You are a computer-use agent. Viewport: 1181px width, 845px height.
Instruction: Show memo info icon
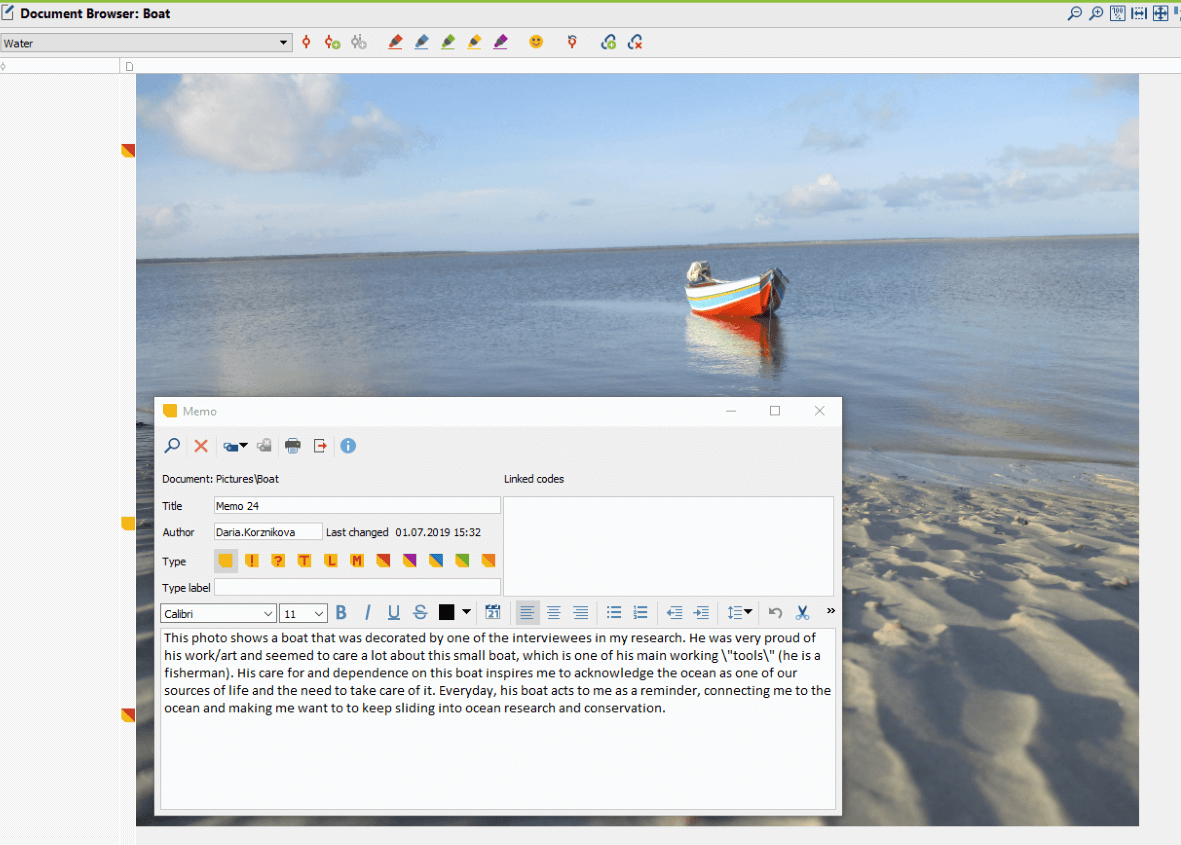[348, 446]
